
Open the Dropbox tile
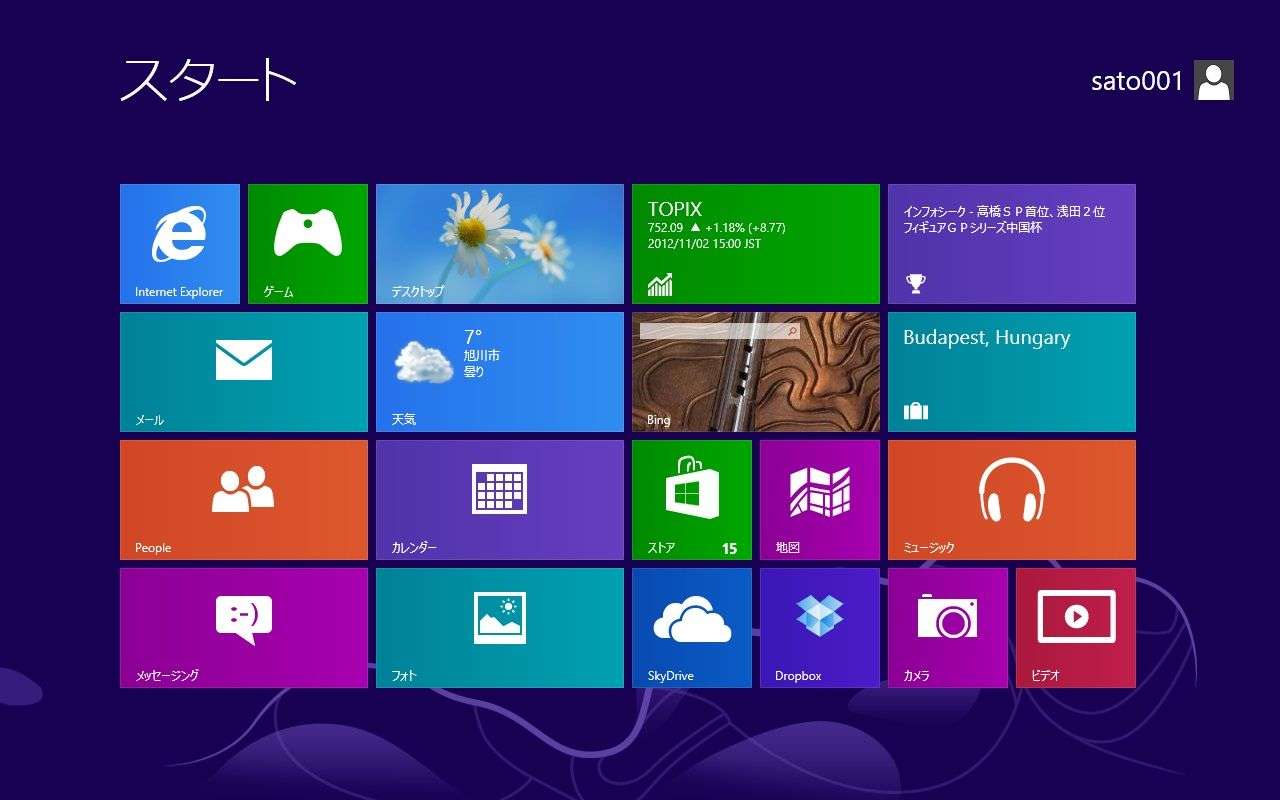pyautogui.click(x=820, y=628)
